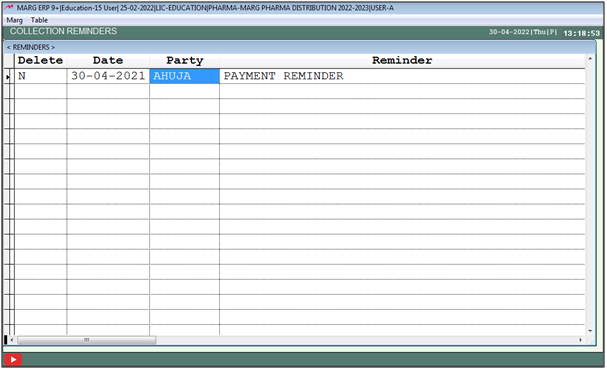Select the date cell 30-04-2021
This screenshot has width=607, height=369.
[x=108, y=76]
